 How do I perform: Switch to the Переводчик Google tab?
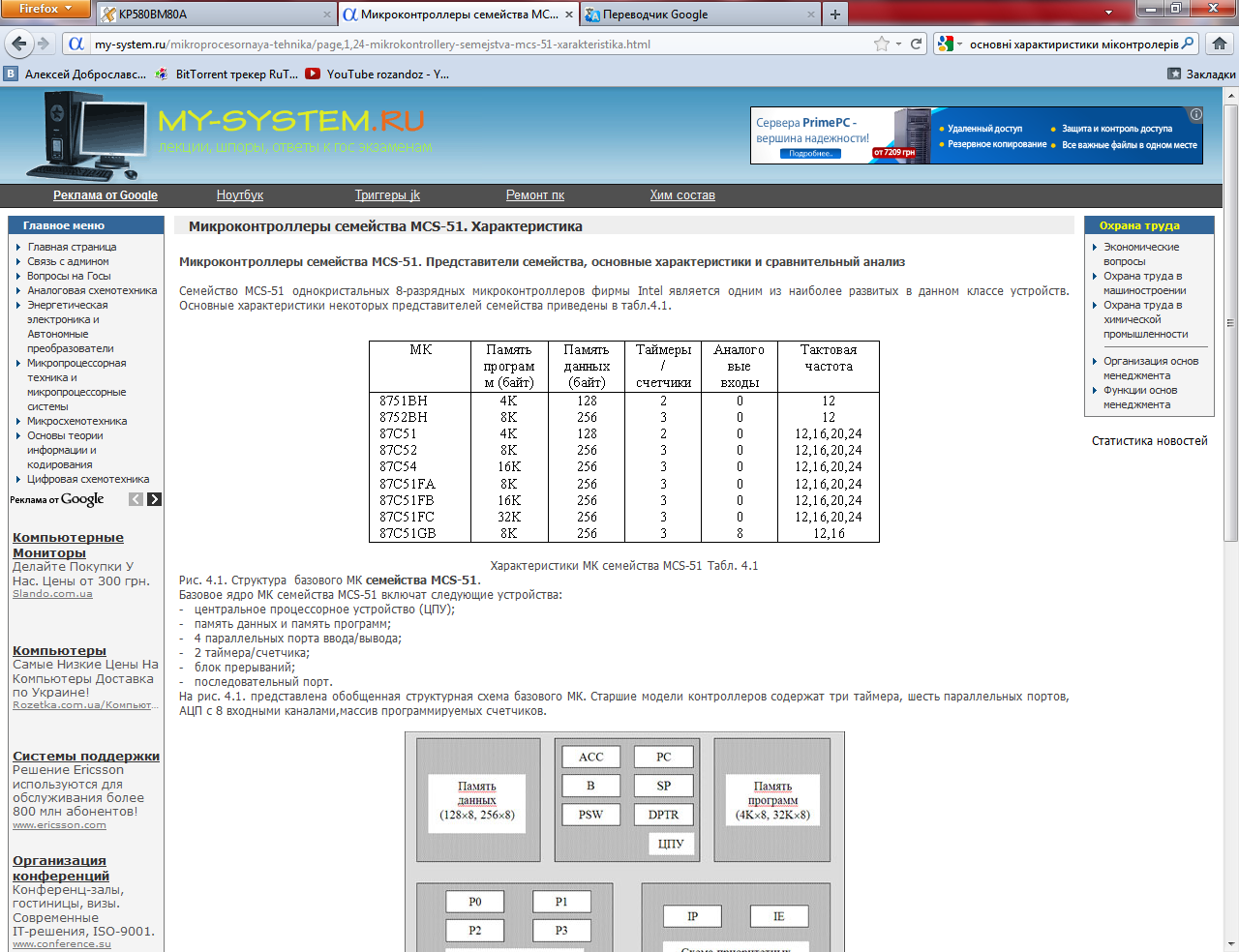click(700, 15)
